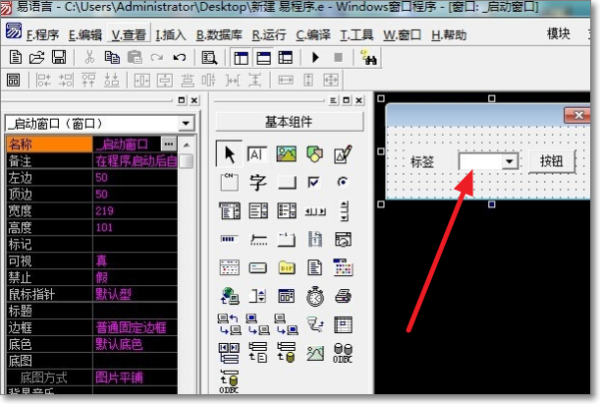The height and width of the screenshot is (404, 600).
Task: Click the 底色 value 默认底色
Action: (x=119, y=345)
